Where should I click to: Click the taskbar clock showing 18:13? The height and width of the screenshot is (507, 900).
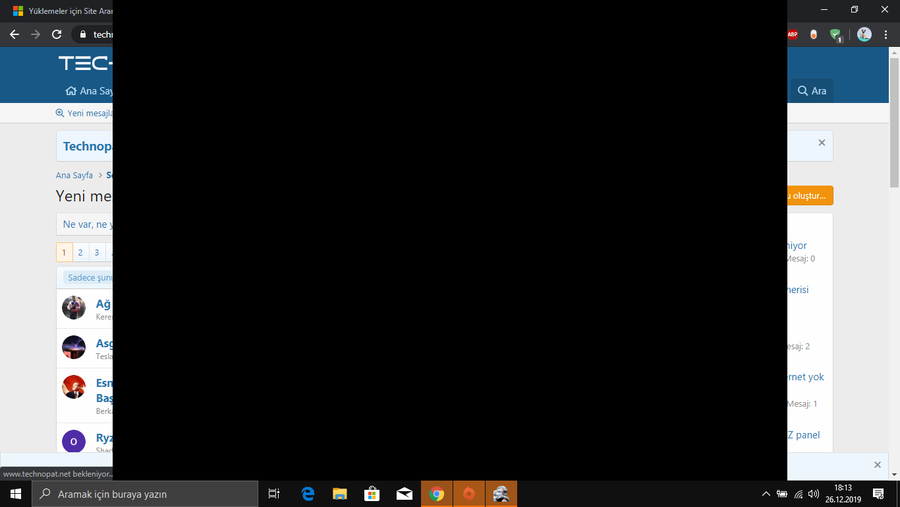843,494
